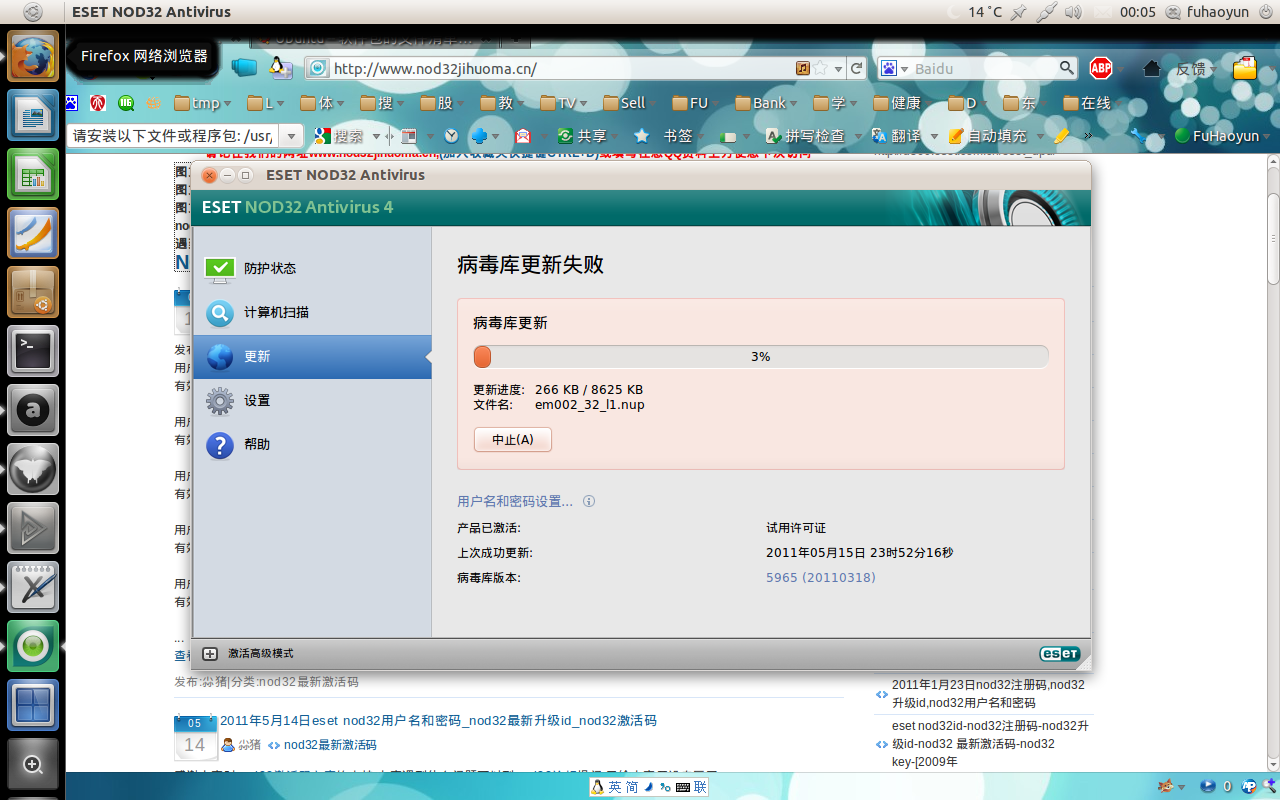Click the search magnifier in the Baidu box
This screenshot has width=1280, height=800.
(x=1067, y=68)
